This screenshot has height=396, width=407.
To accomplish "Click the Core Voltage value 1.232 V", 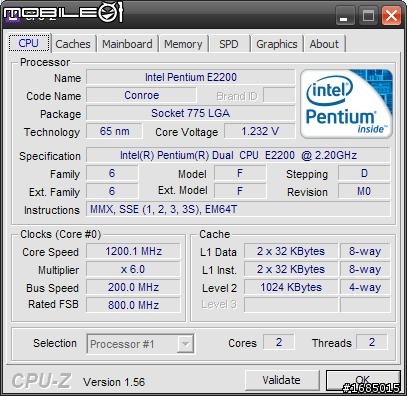I will point(260,131).
